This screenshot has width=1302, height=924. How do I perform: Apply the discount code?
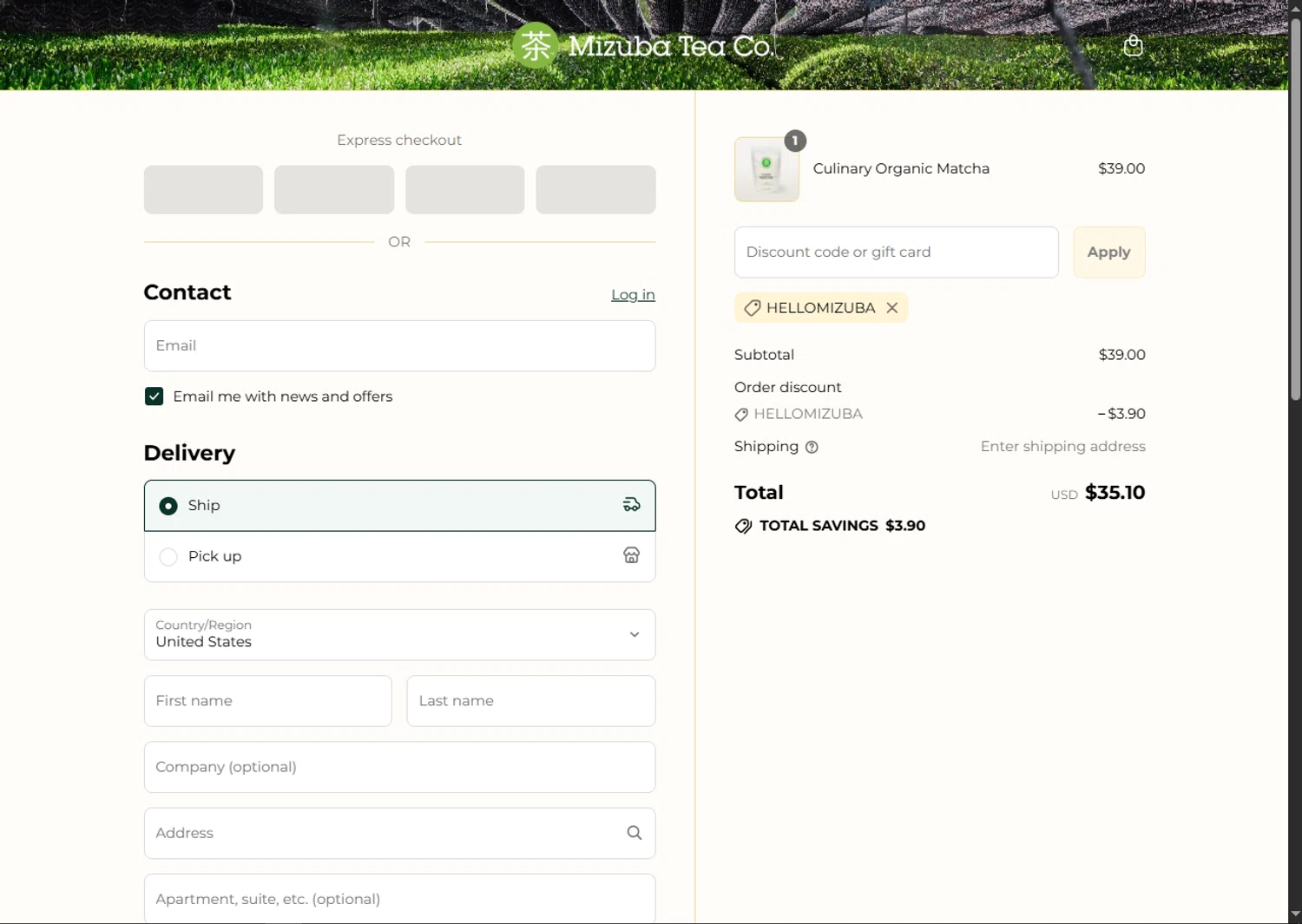(1108, 252)
